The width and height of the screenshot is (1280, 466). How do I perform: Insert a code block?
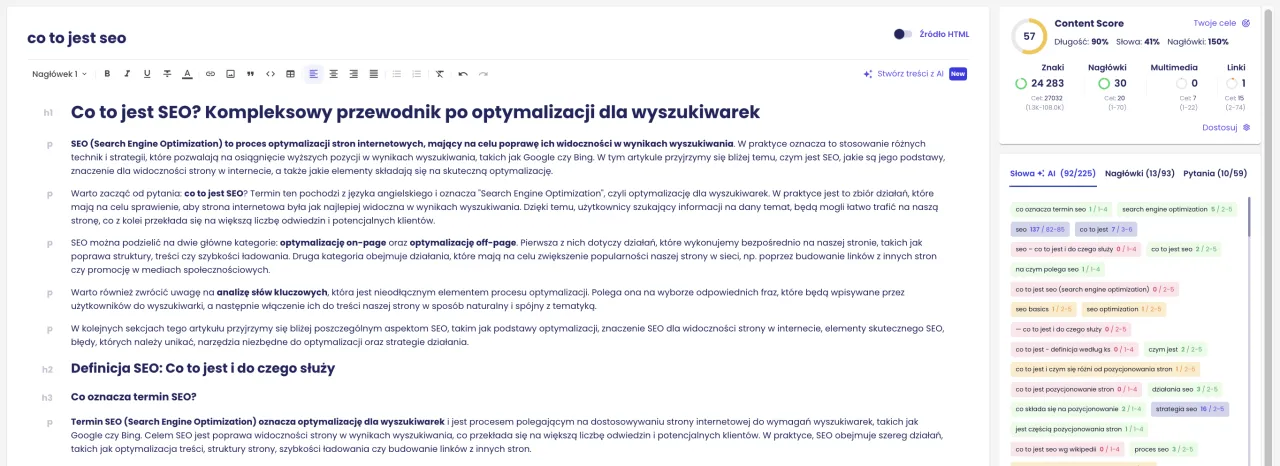pyautogui.click(x=270, y=74)
